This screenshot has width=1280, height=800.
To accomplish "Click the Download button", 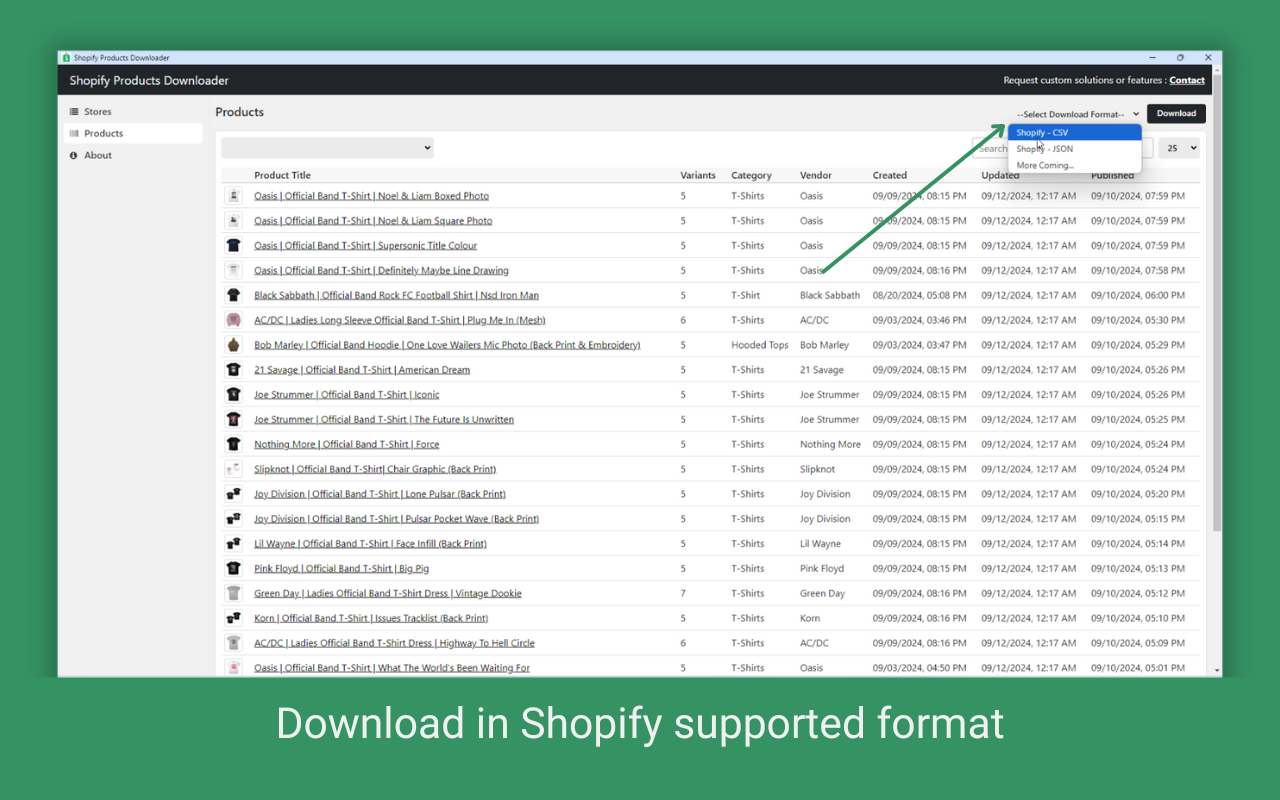I will coord(1176,114).
